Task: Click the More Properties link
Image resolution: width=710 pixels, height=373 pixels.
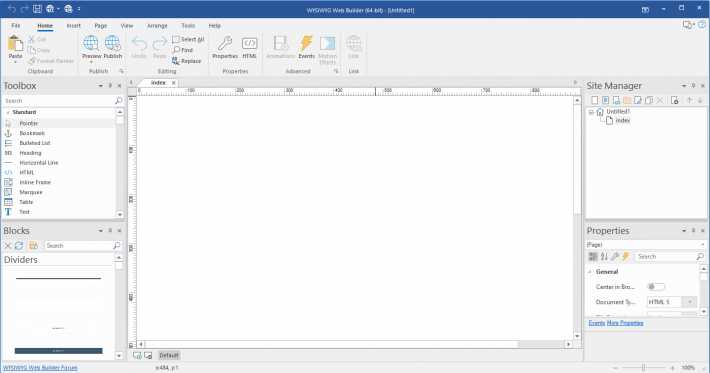Action: 625,323
